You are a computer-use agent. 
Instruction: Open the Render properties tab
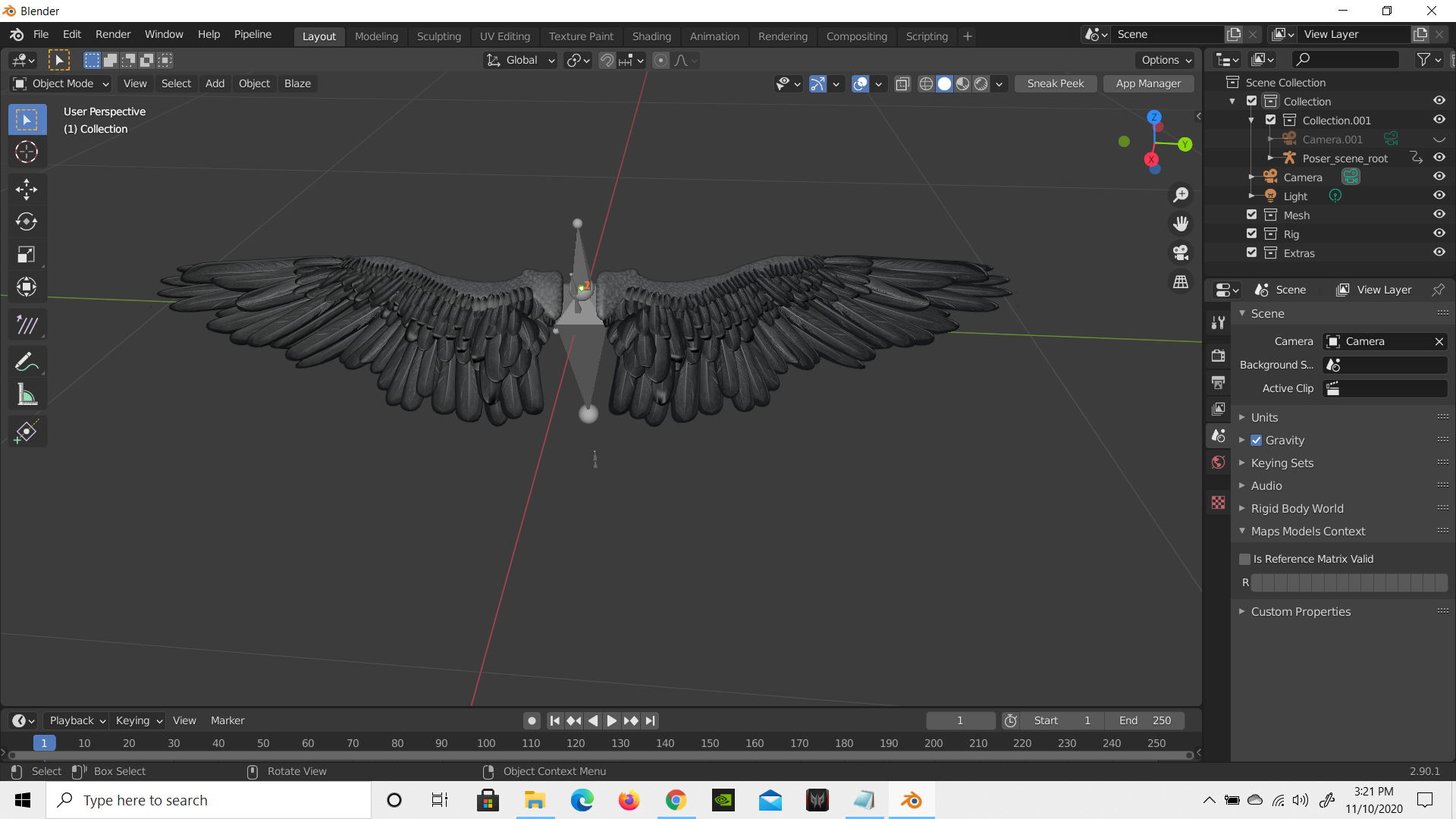click(x=1218, y=356)
